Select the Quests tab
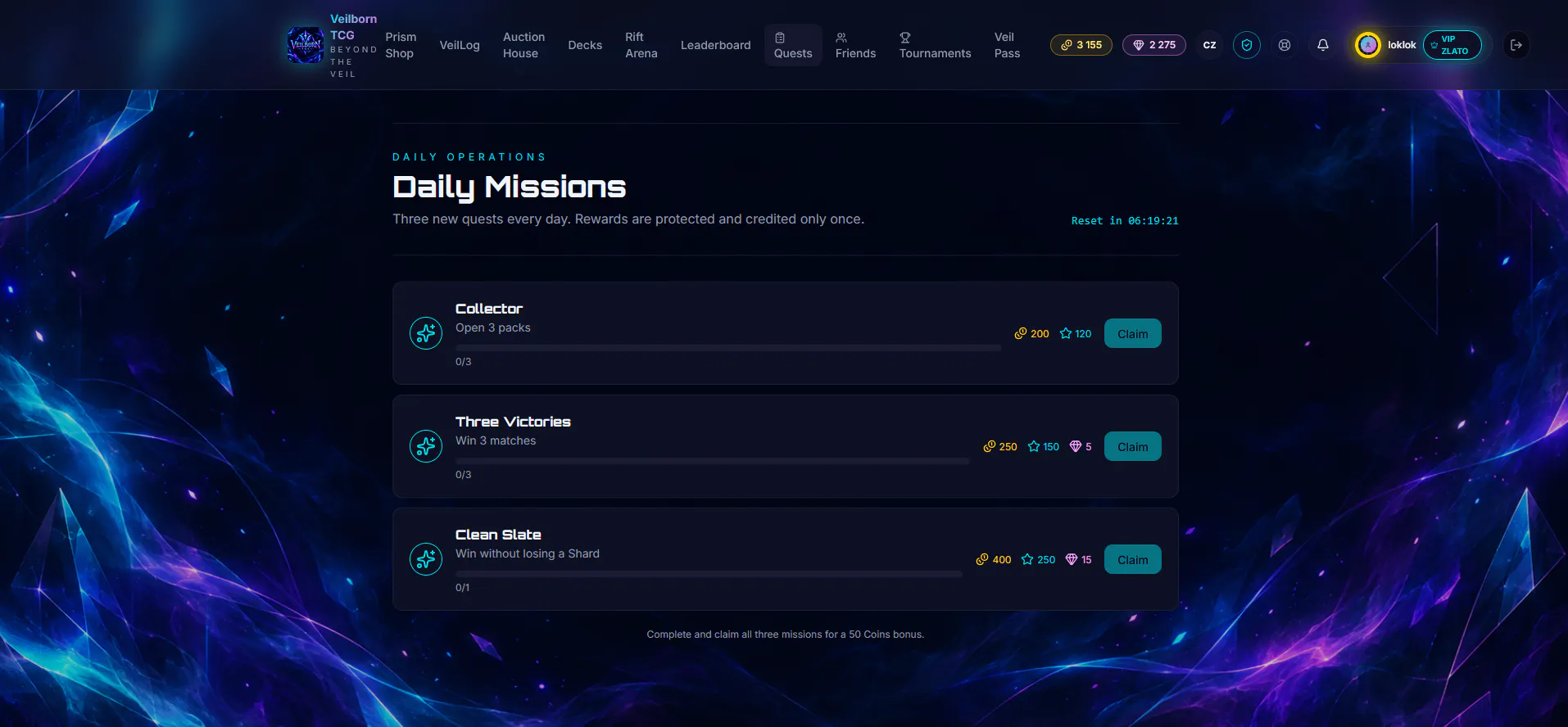This screenshot has height=727, width=1568. (793, 45)
